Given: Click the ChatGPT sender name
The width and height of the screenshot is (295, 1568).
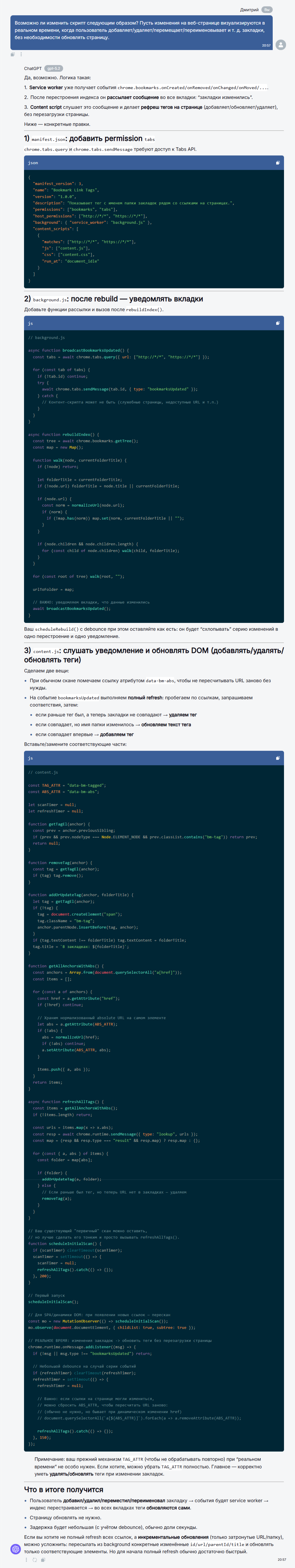Looking at the screenshot, I should [33, 69].
